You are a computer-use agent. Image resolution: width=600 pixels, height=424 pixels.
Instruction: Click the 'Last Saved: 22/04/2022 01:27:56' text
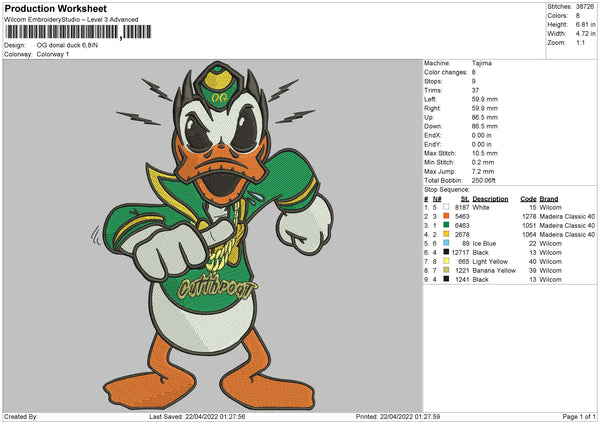click(x=197, y=416)
